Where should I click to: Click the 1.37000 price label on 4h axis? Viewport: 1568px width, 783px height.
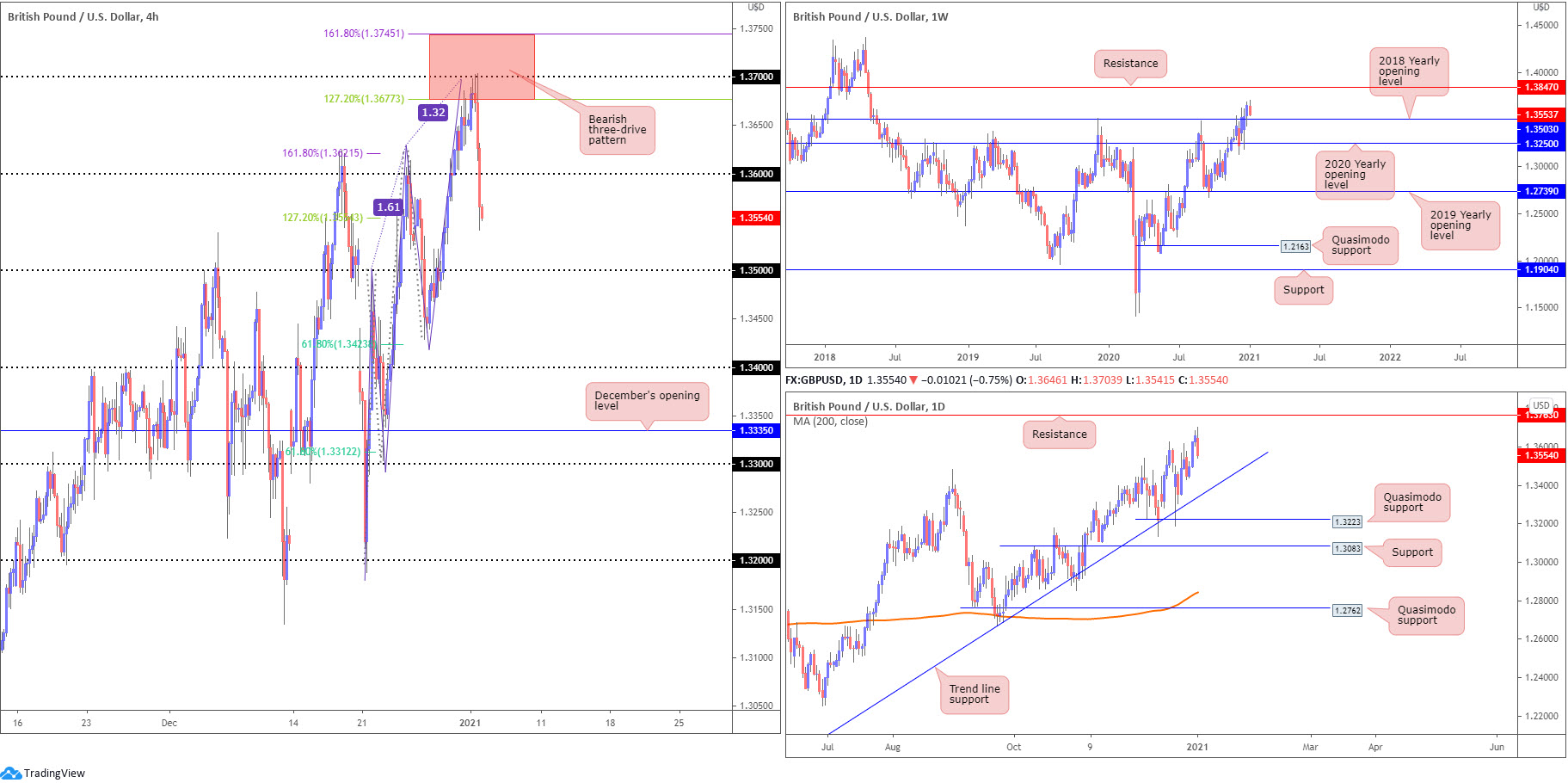click(x=756, y=77)
